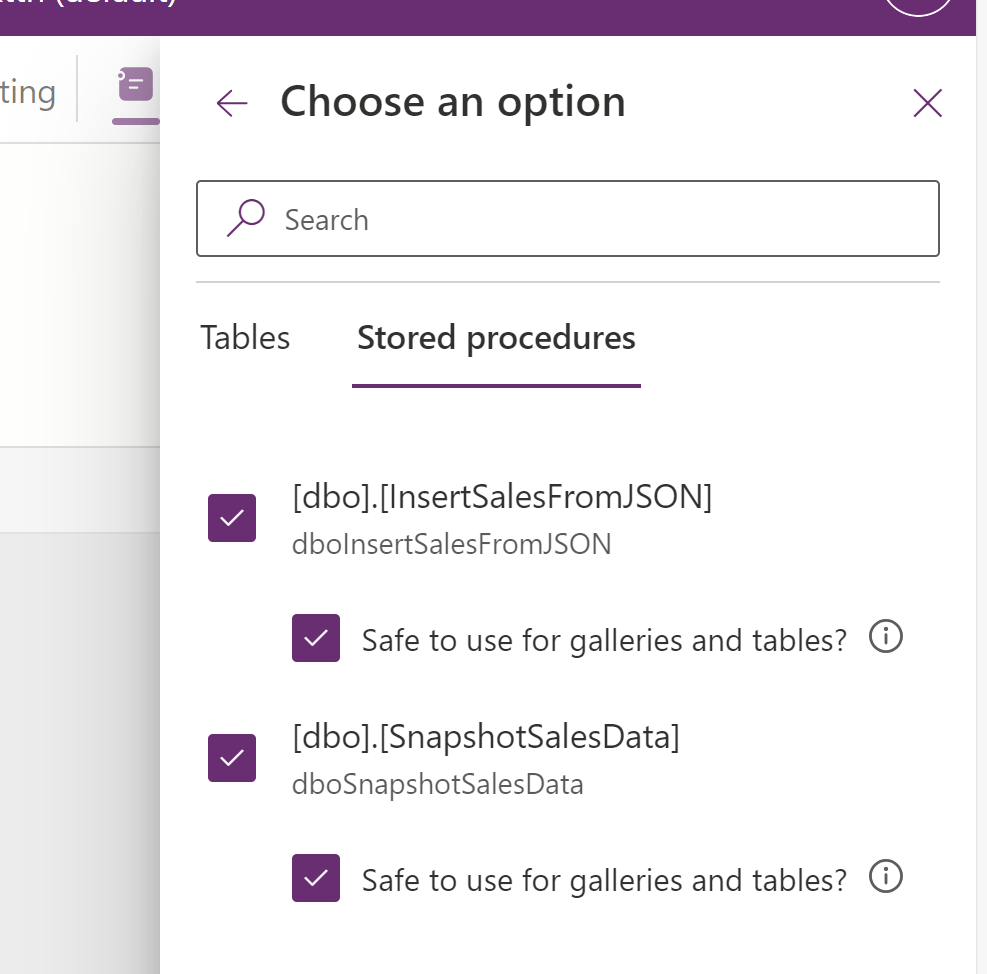Uncheck the [dbo].[SnapshotSalesData] stored procedure
Image resolution: width=987 pixels, height=974 pixels.
coord(232,758)
